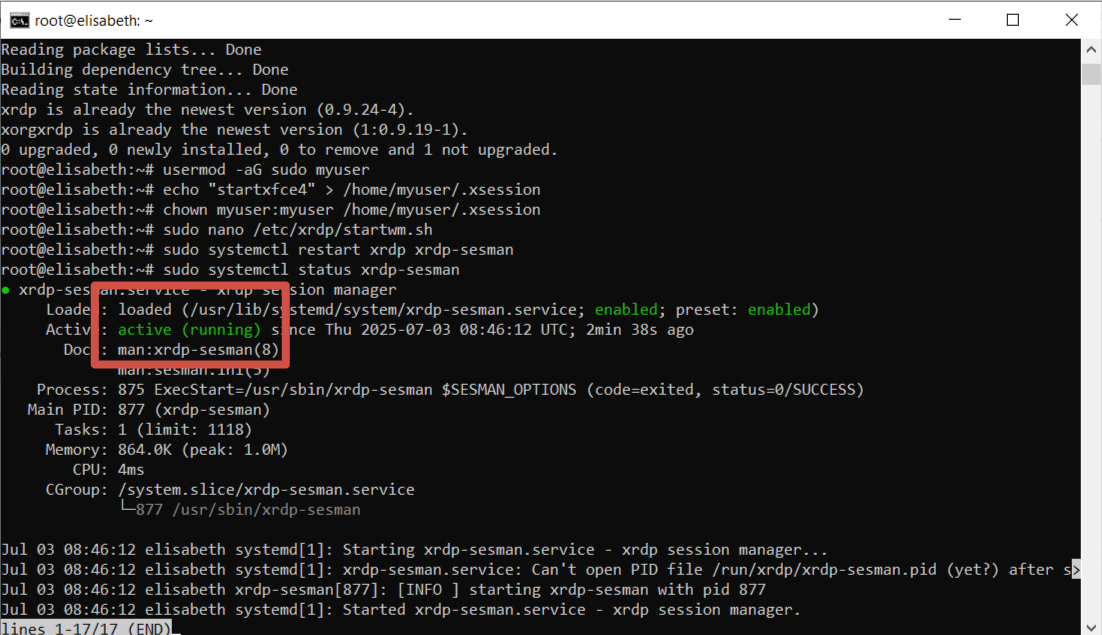This screenshot has height=635, width=1102.
Task: Maximize the root@elisabeth terminal window
Action: [1012, 20]
